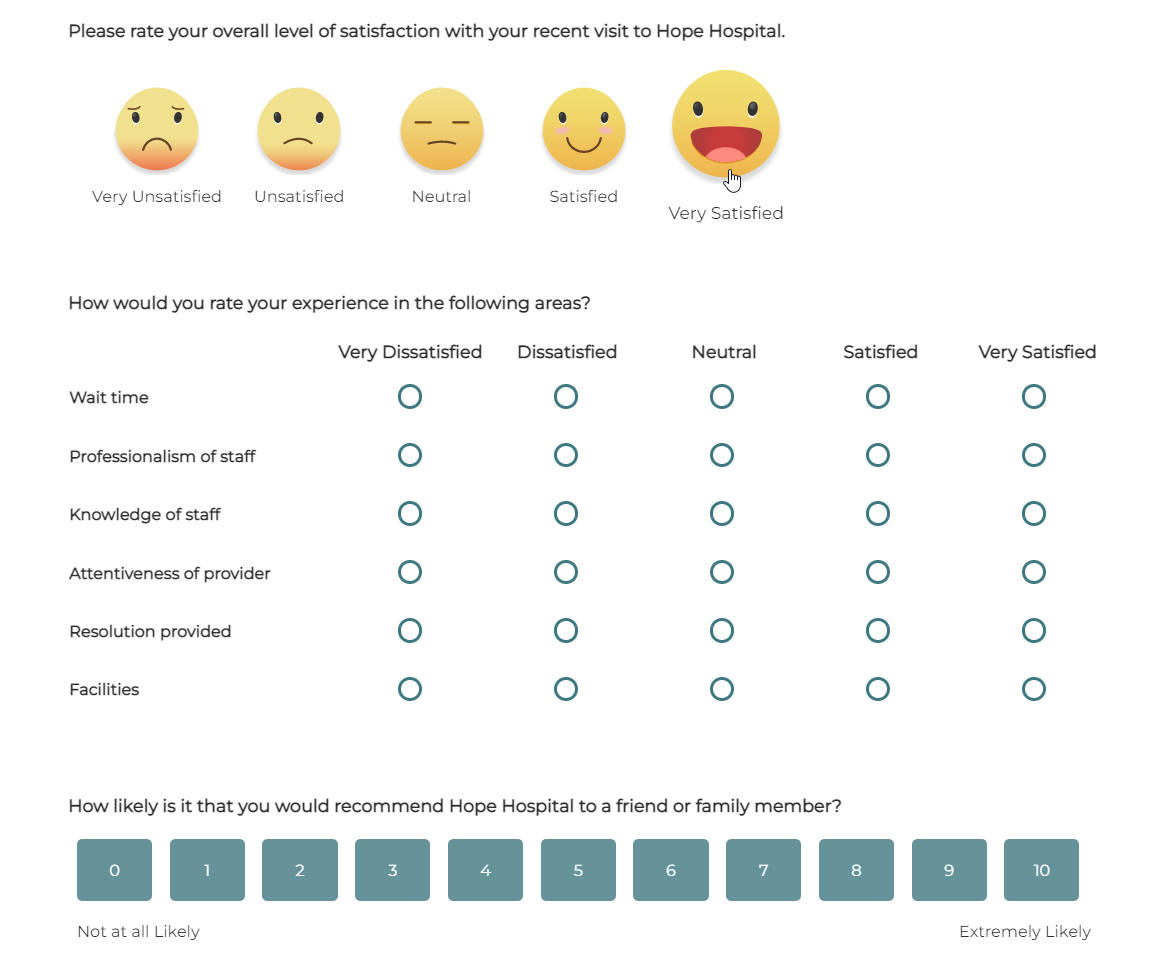Viewport: 1163px width, 956px height.
Task: Click the 8 recommendation score button
Action: point(856,870)
